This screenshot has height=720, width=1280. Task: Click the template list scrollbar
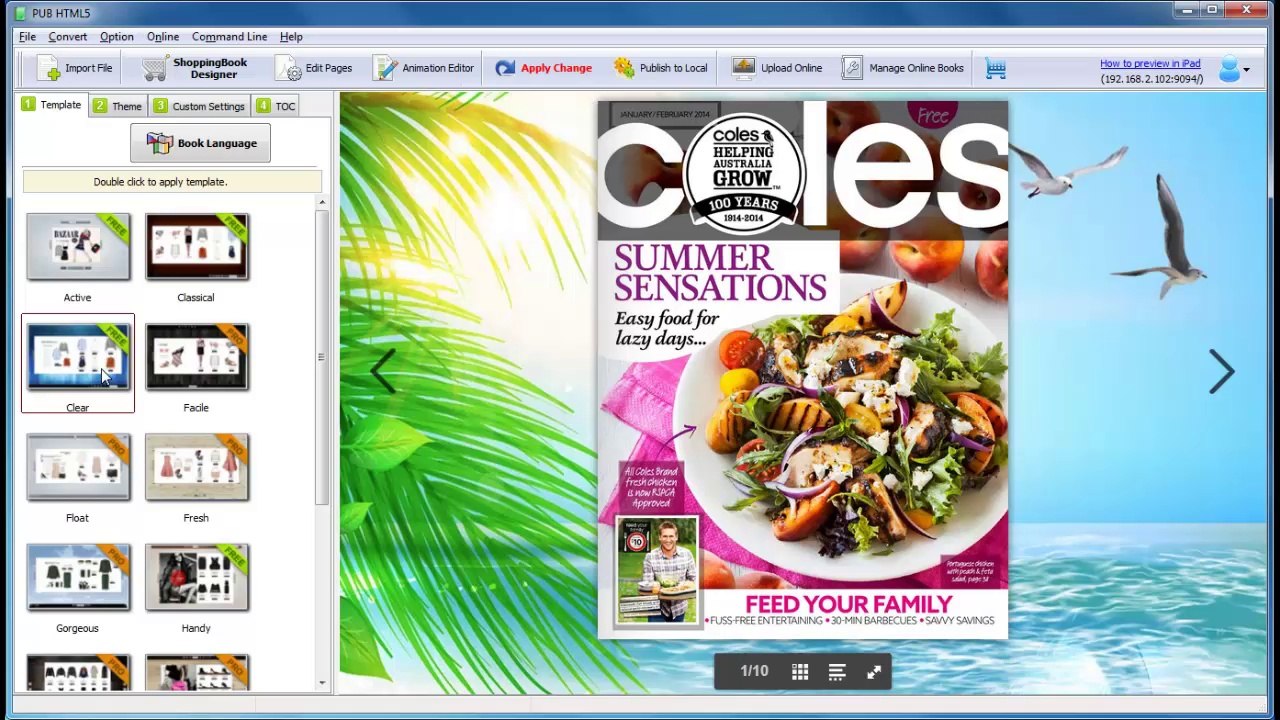[x=321, y=357]
